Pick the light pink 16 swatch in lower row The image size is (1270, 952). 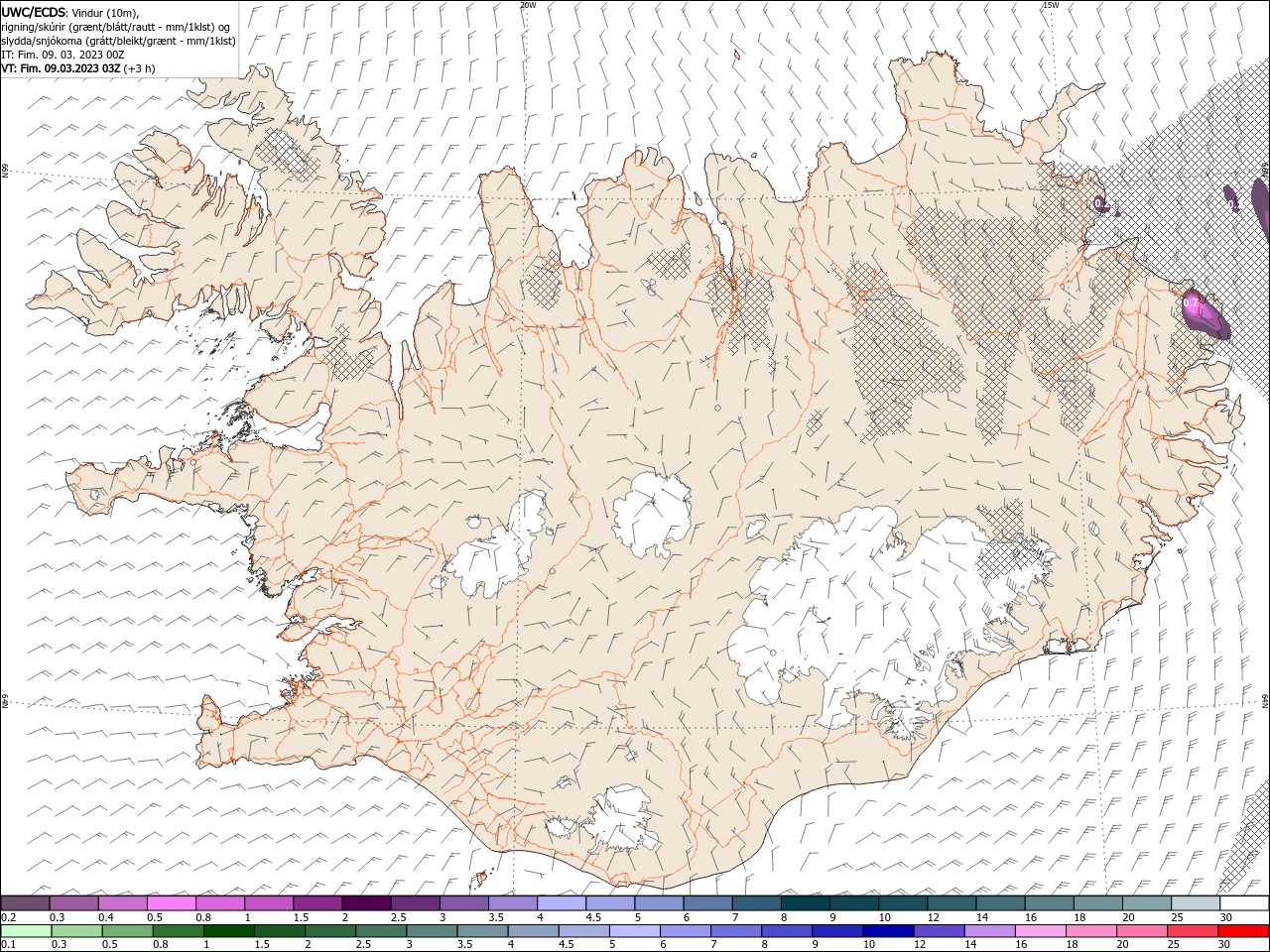[1040, 931]
